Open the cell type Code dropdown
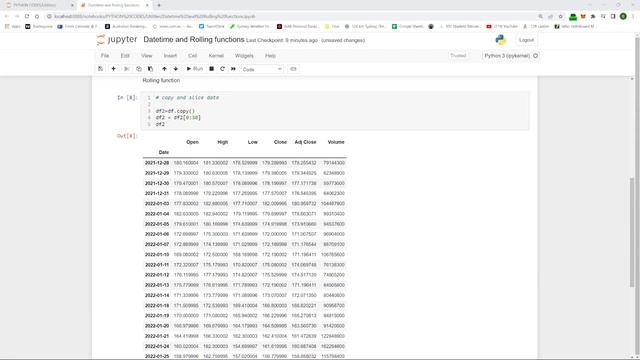This screenshot has width=640, height=360. [262, 69]
